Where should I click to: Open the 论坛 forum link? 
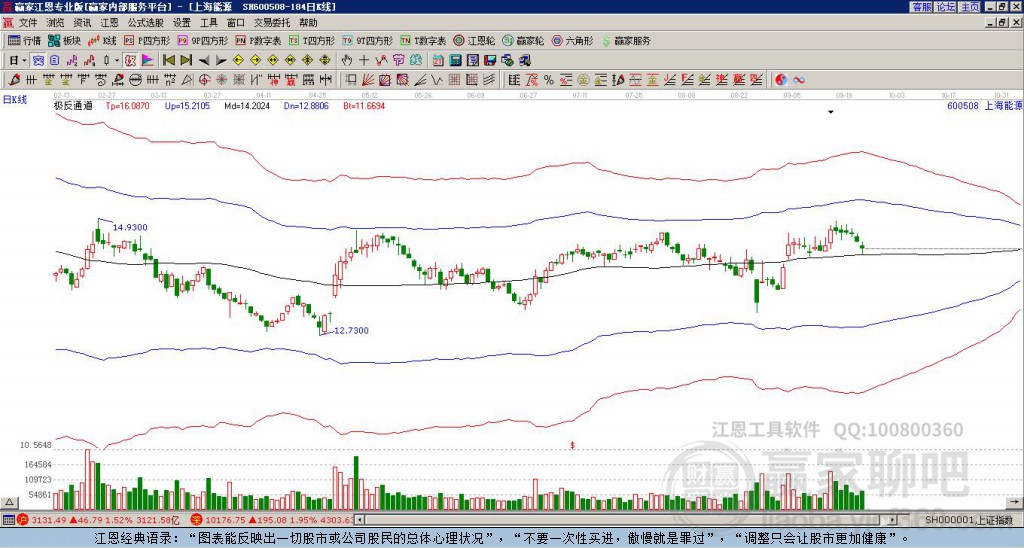pyautogui.click(x=946, y=7)
